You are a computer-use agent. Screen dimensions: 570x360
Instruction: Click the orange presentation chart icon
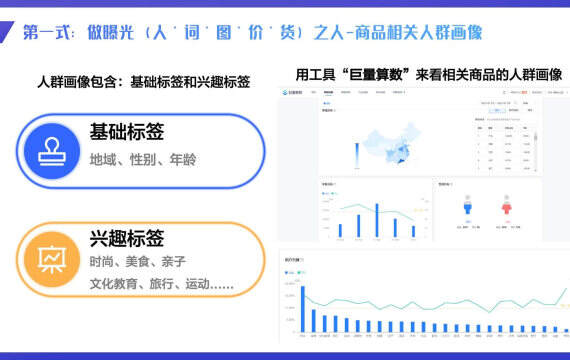point(52,260)
